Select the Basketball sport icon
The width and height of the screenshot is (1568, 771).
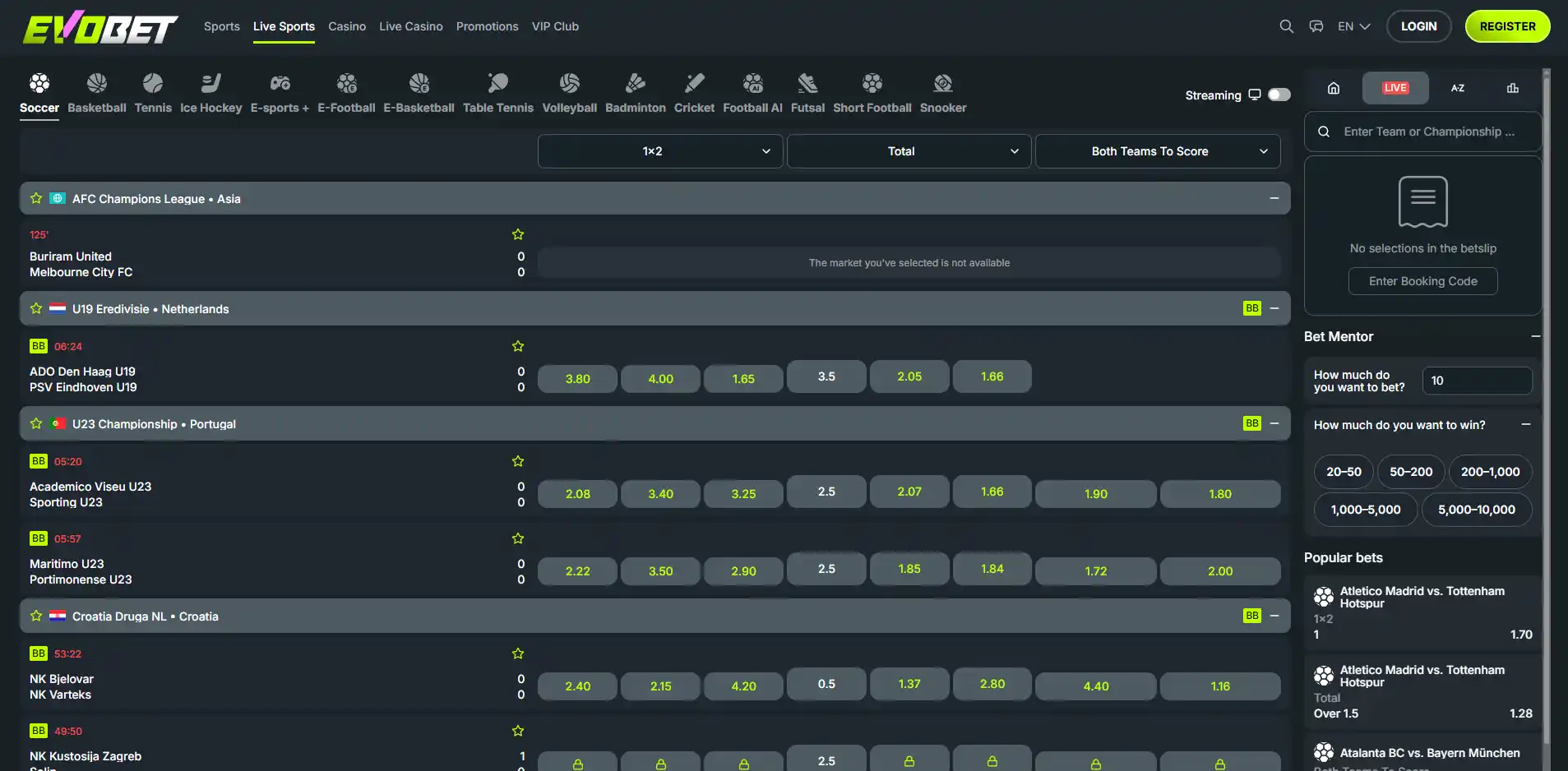(97, 83)
